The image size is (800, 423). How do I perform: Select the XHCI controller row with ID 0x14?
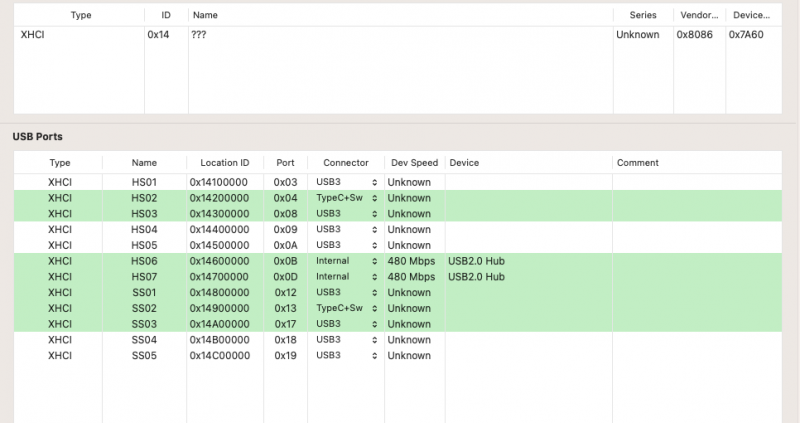click(300, 34)
